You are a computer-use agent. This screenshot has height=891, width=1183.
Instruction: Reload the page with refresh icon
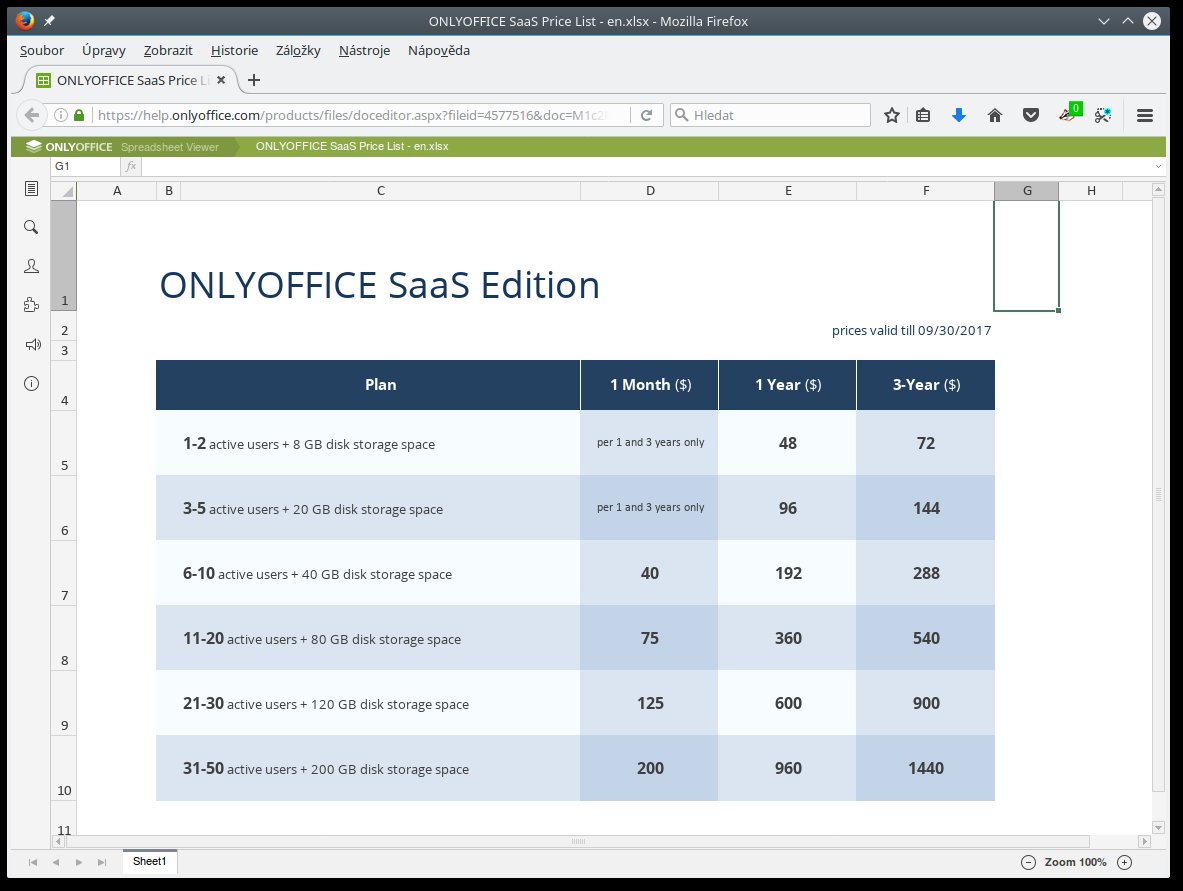[x=647, y=115]
